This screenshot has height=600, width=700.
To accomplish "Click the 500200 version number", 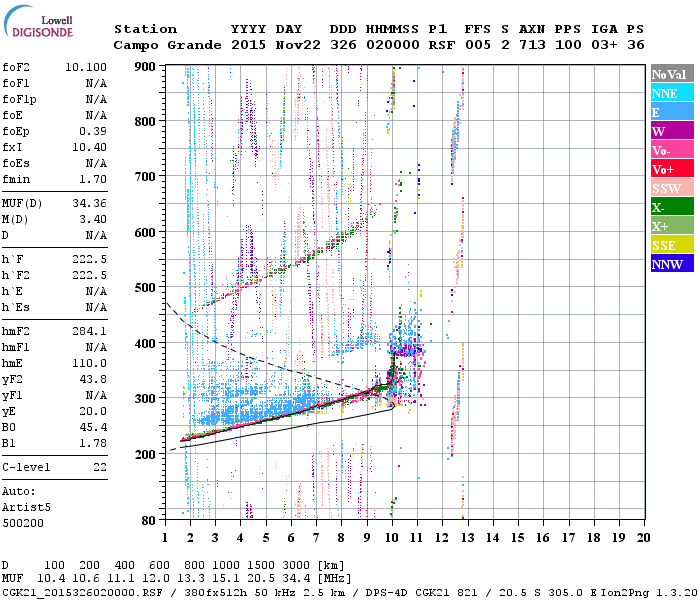I will click(23, 523).
